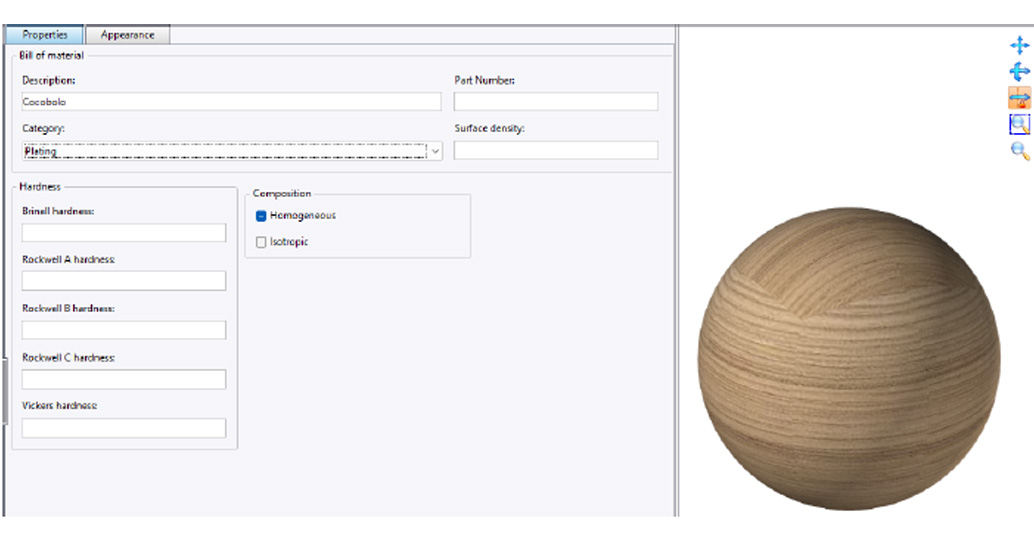Switch to the Properties tab
This screenshot has width=1034, height=547.
(x=45, y=35)
